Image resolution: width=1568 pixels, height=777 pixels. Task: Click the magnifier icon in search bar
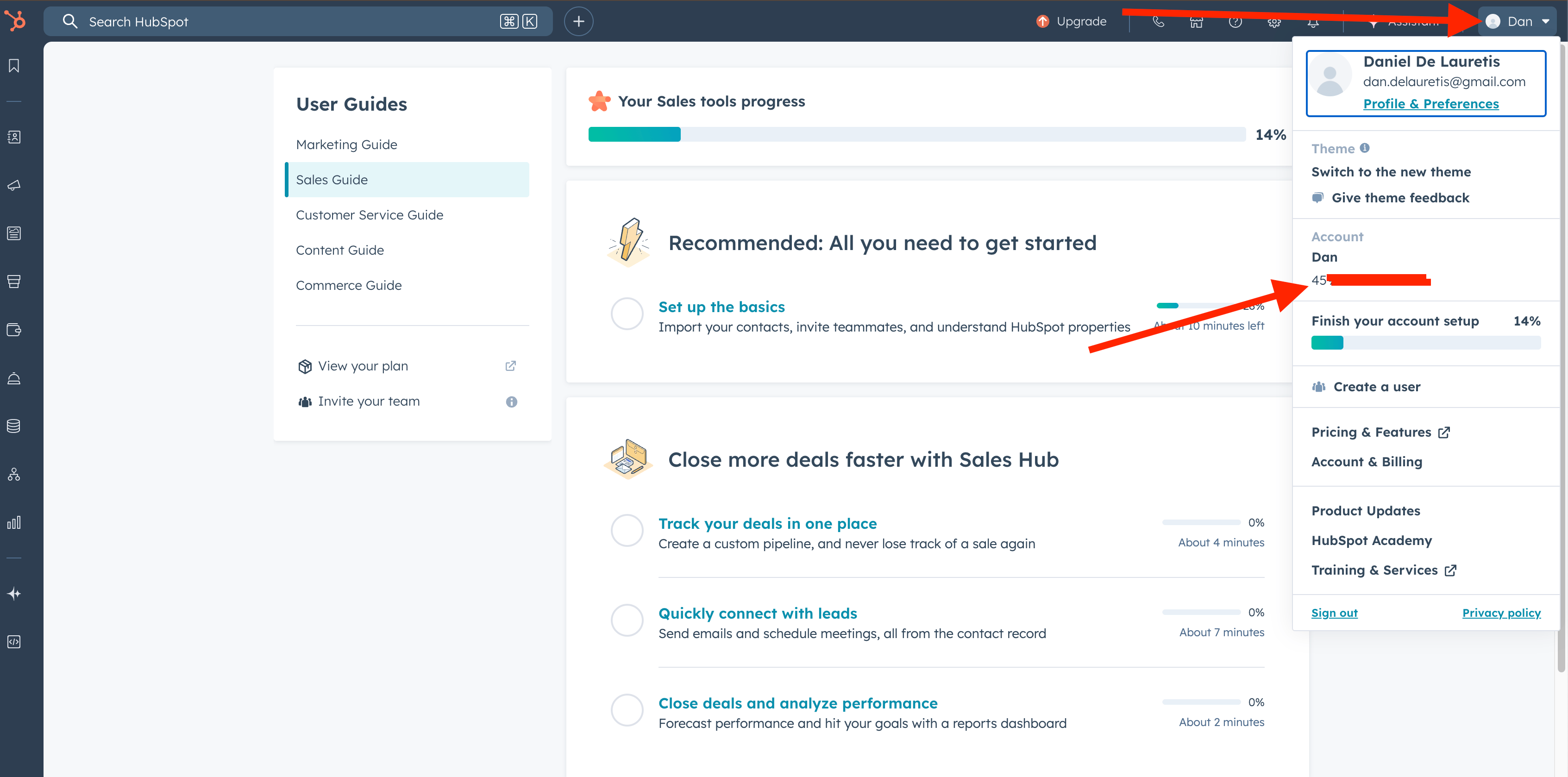70,21
